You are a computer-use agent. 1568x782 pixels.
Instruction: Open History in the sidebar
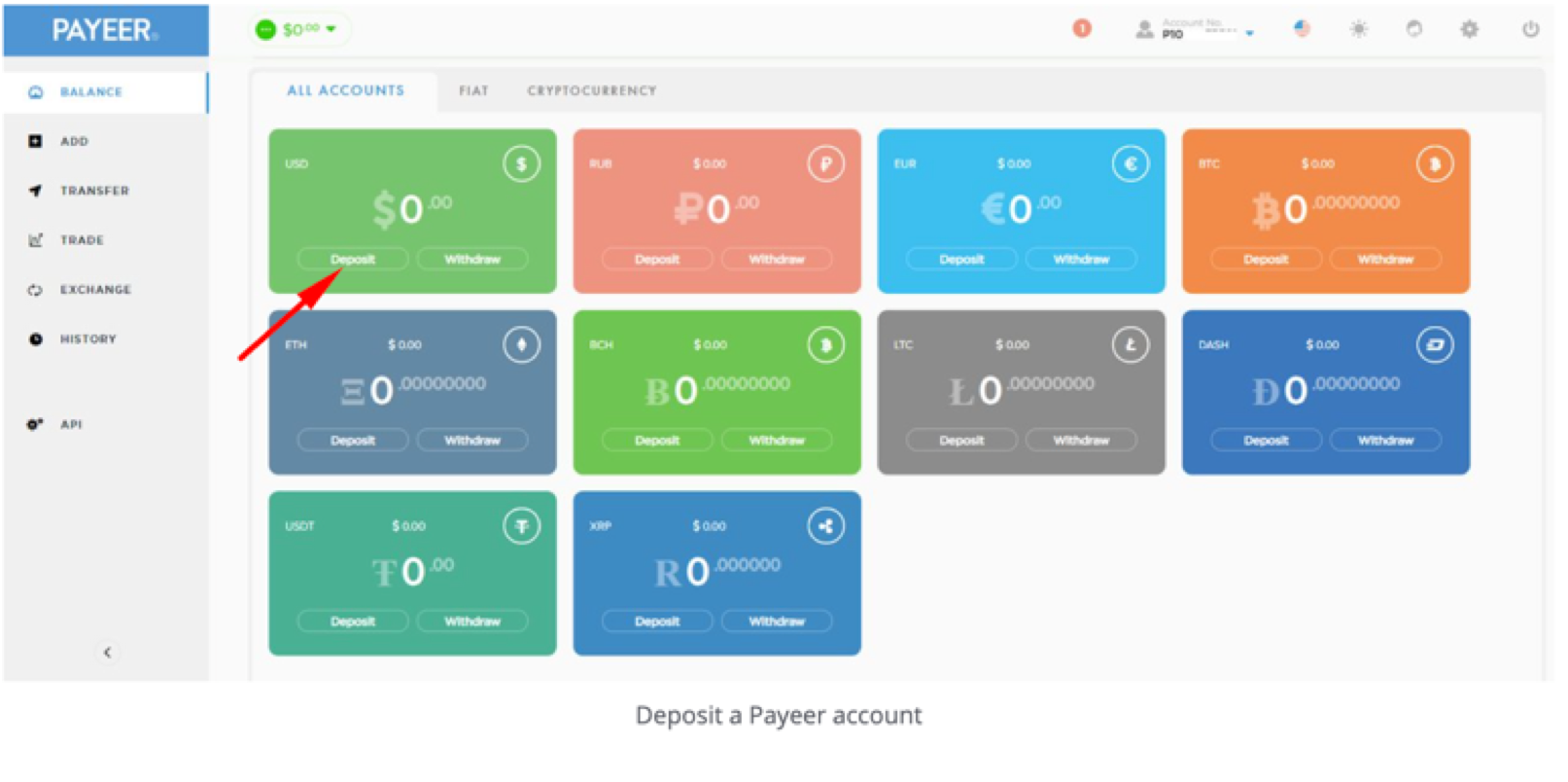point(87,339)
